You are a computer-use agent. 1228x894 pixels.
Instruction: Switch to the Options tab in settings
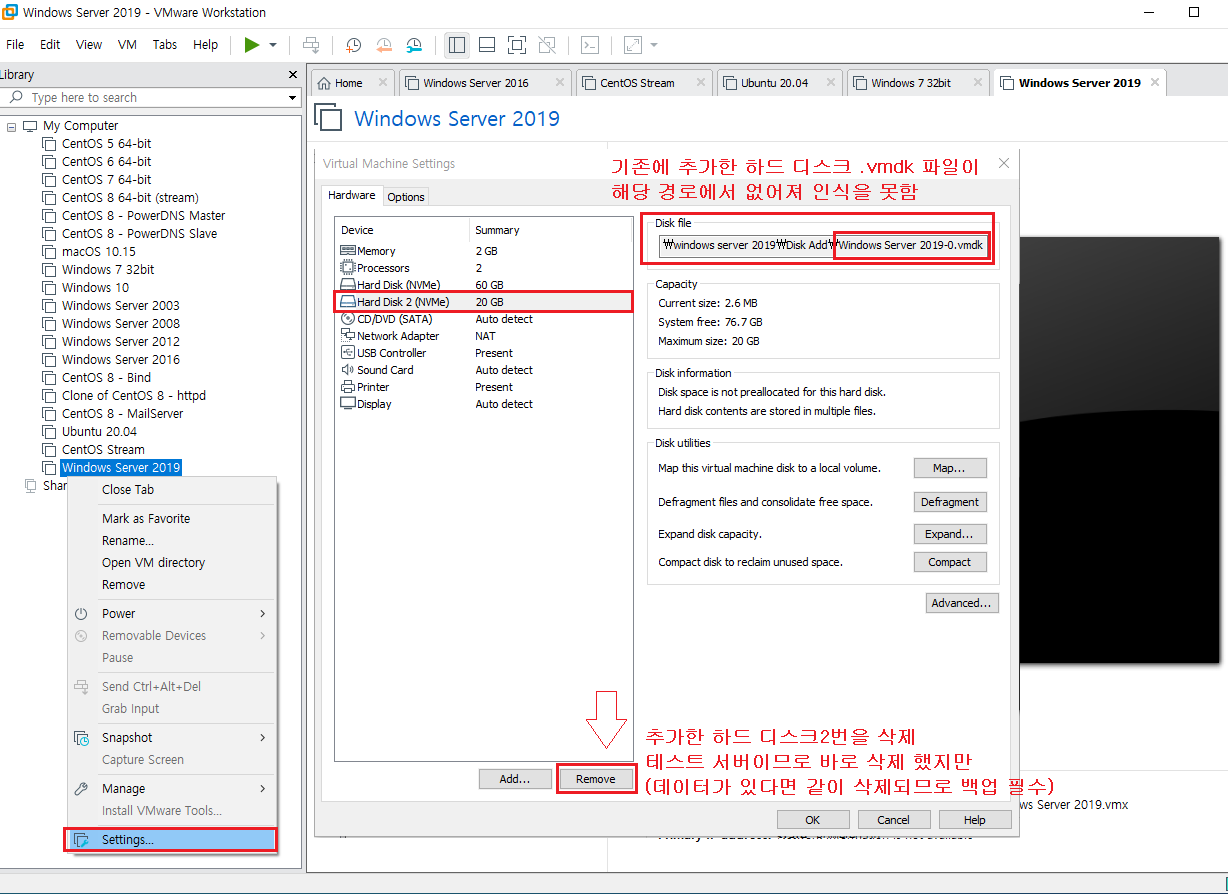click(406, 197)
